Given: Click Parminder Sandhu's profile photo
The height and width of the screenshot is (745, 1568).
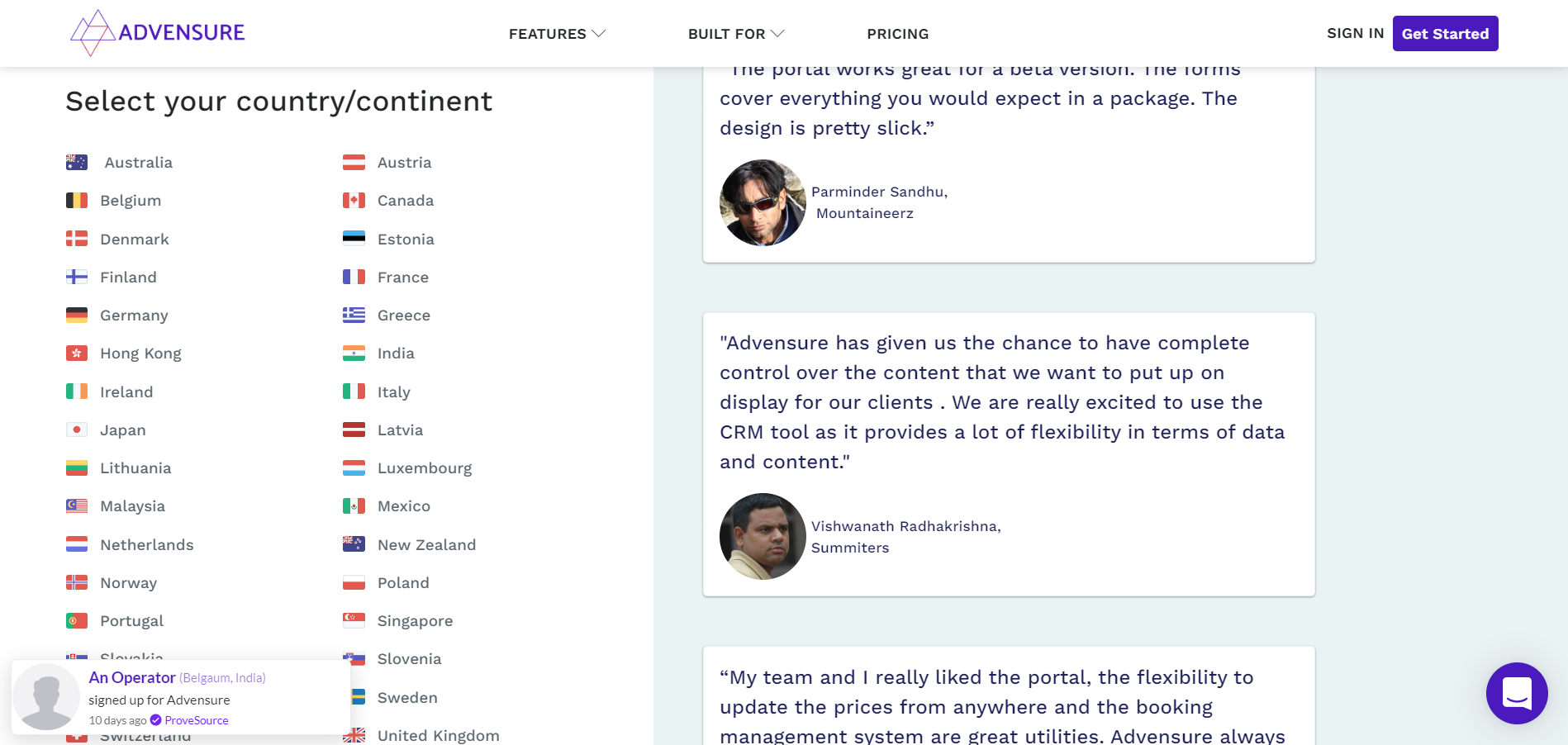Looking at the screenshot, I should tap(763, 202).
